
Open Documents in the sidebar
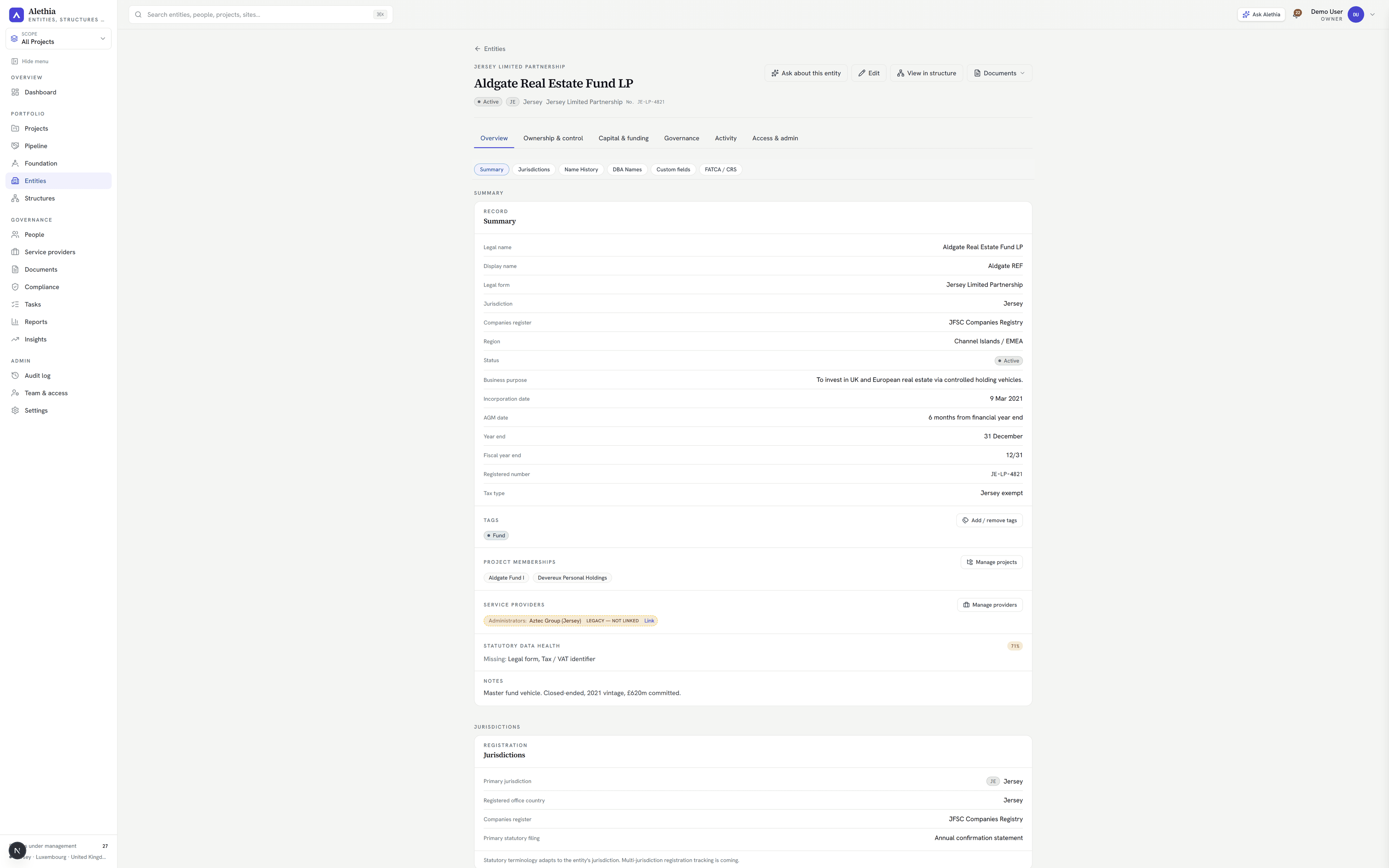pyautogui.click(x=58, y=270)
